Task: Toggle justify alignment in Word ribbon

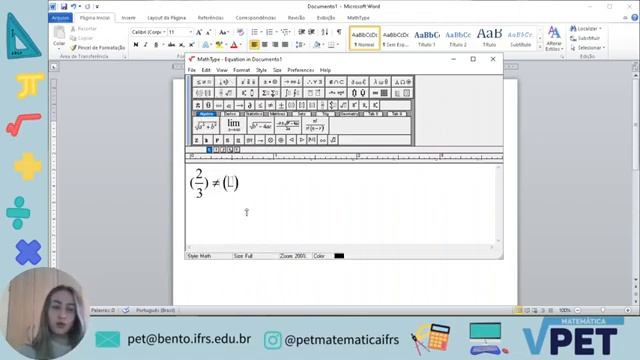Action: [x=285, y=44]
